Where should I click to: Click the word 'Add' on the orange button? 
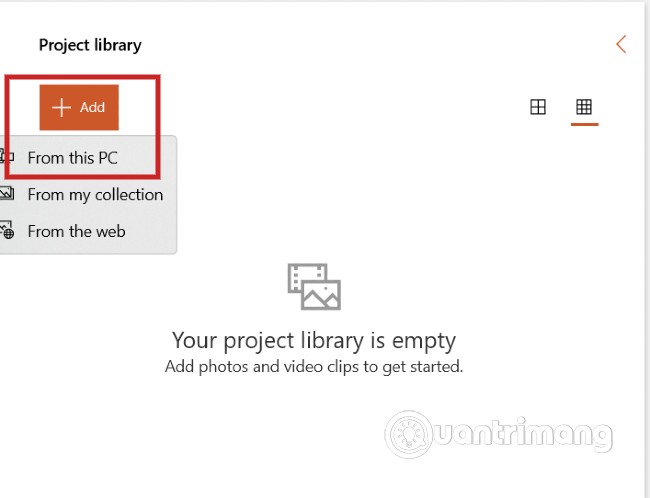(x=92, y=108)
